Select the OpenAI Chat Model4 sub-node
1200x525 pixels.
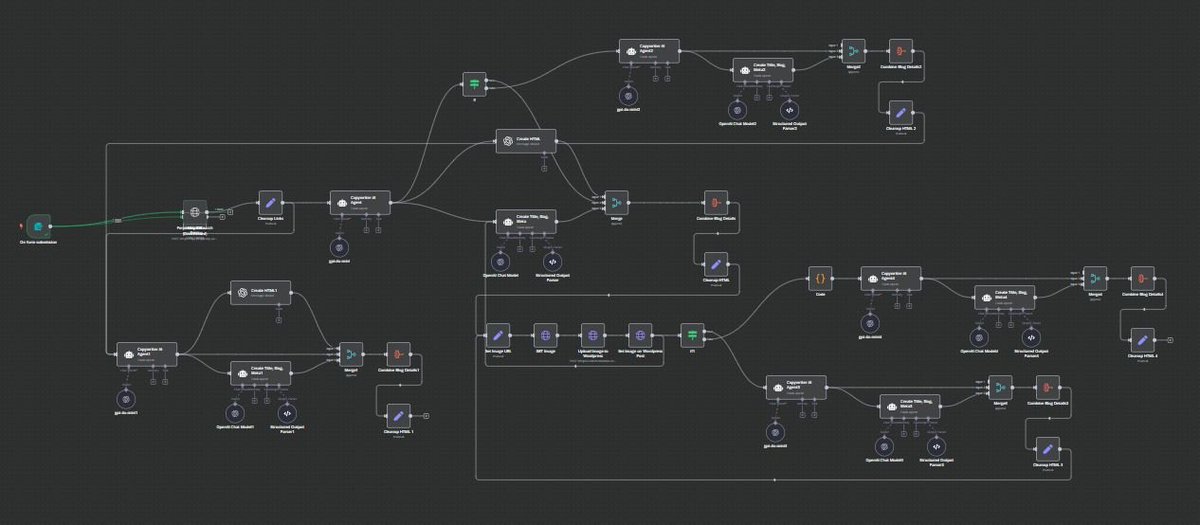pyautogui.click(x=979, y=337)
